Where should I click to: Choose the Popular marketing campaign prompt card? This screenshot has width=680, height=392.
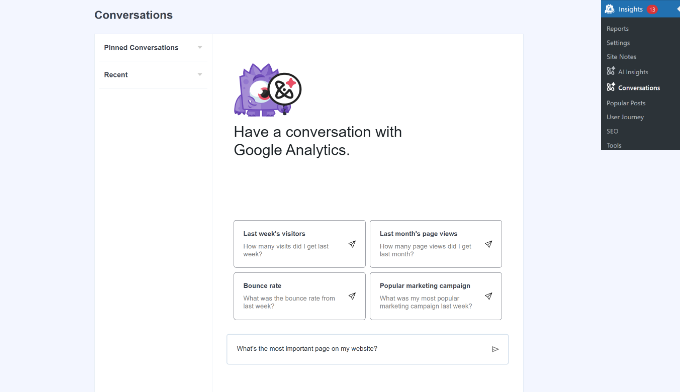(435, 296)
